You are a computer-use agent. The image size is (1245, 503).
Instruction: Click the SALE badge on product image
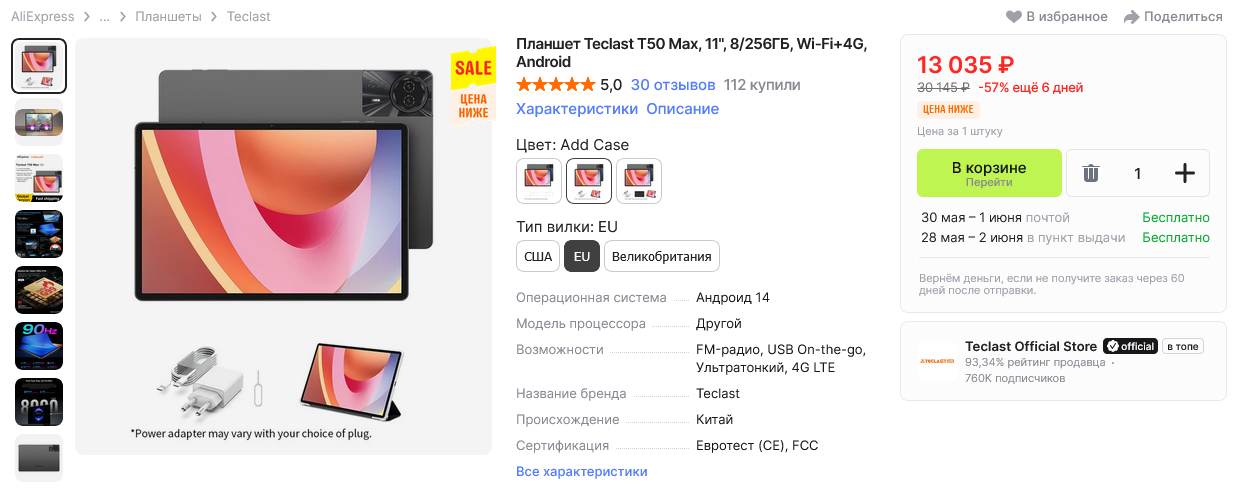pos(473,68)
